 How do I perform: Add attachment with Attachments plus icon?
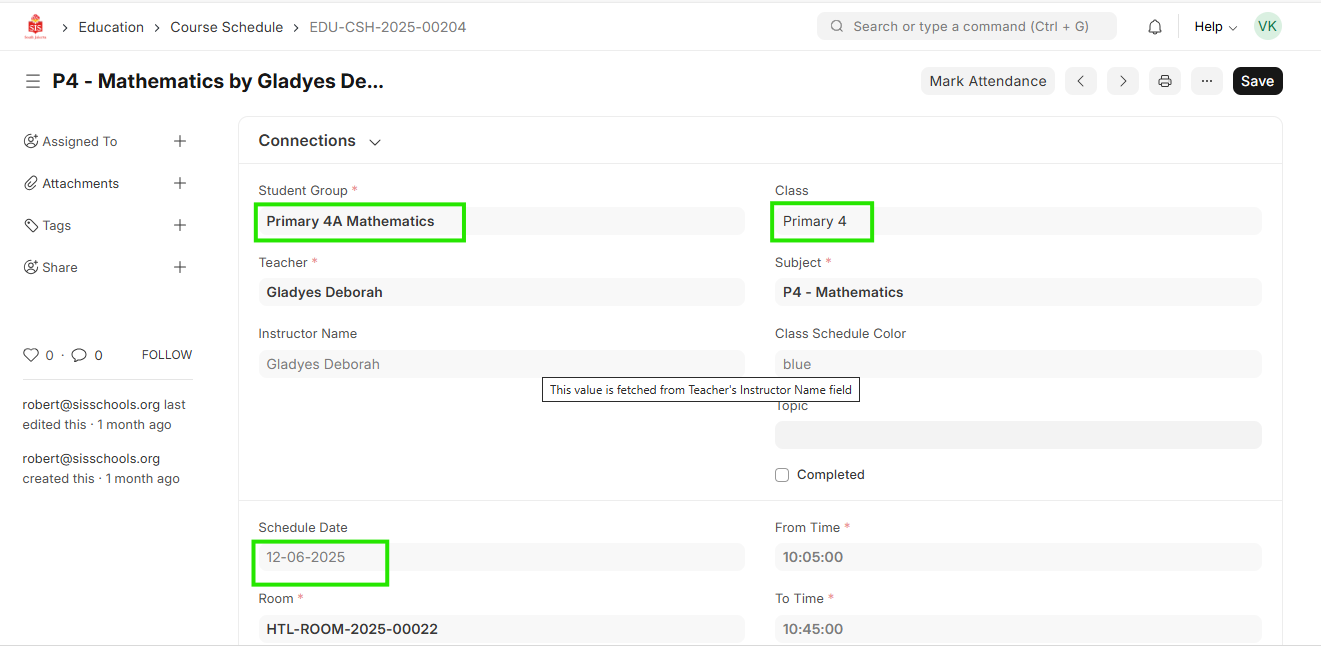pyautogui.click(x=180, y=183)
